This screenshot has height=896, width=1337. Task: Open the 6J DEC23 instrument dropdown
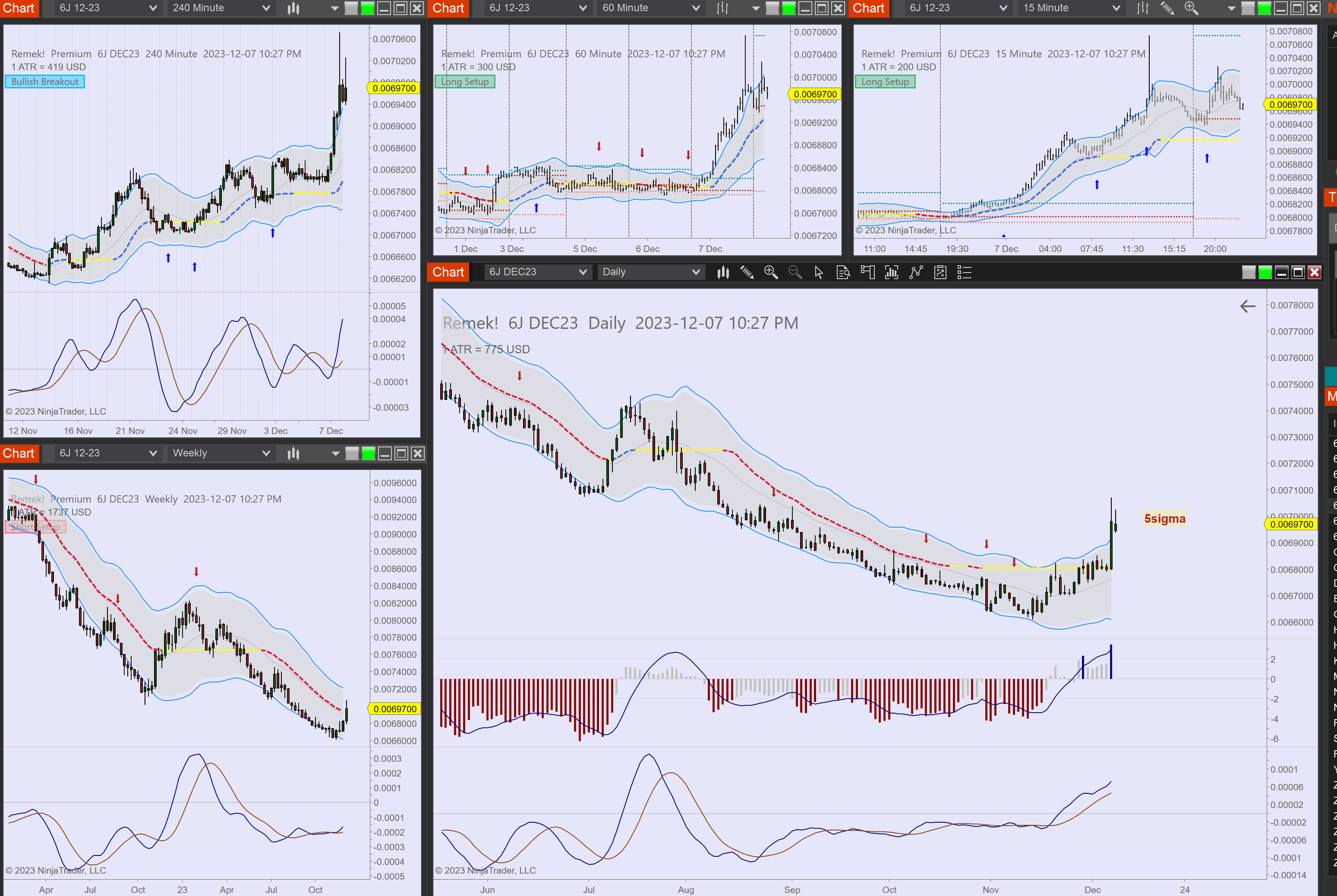(x=537, y=272)
